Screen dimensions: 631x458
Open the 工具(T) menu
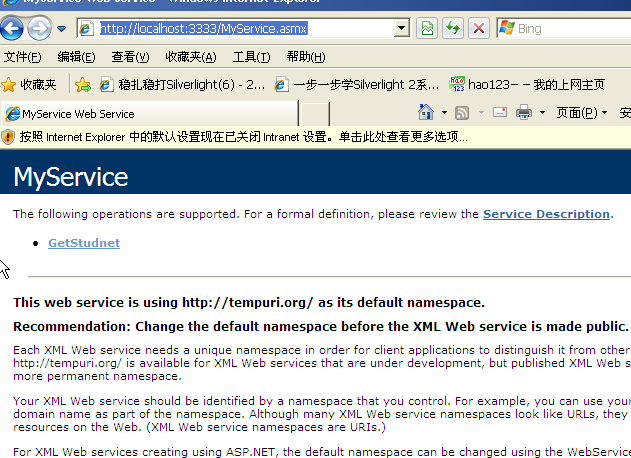point(252,57)
